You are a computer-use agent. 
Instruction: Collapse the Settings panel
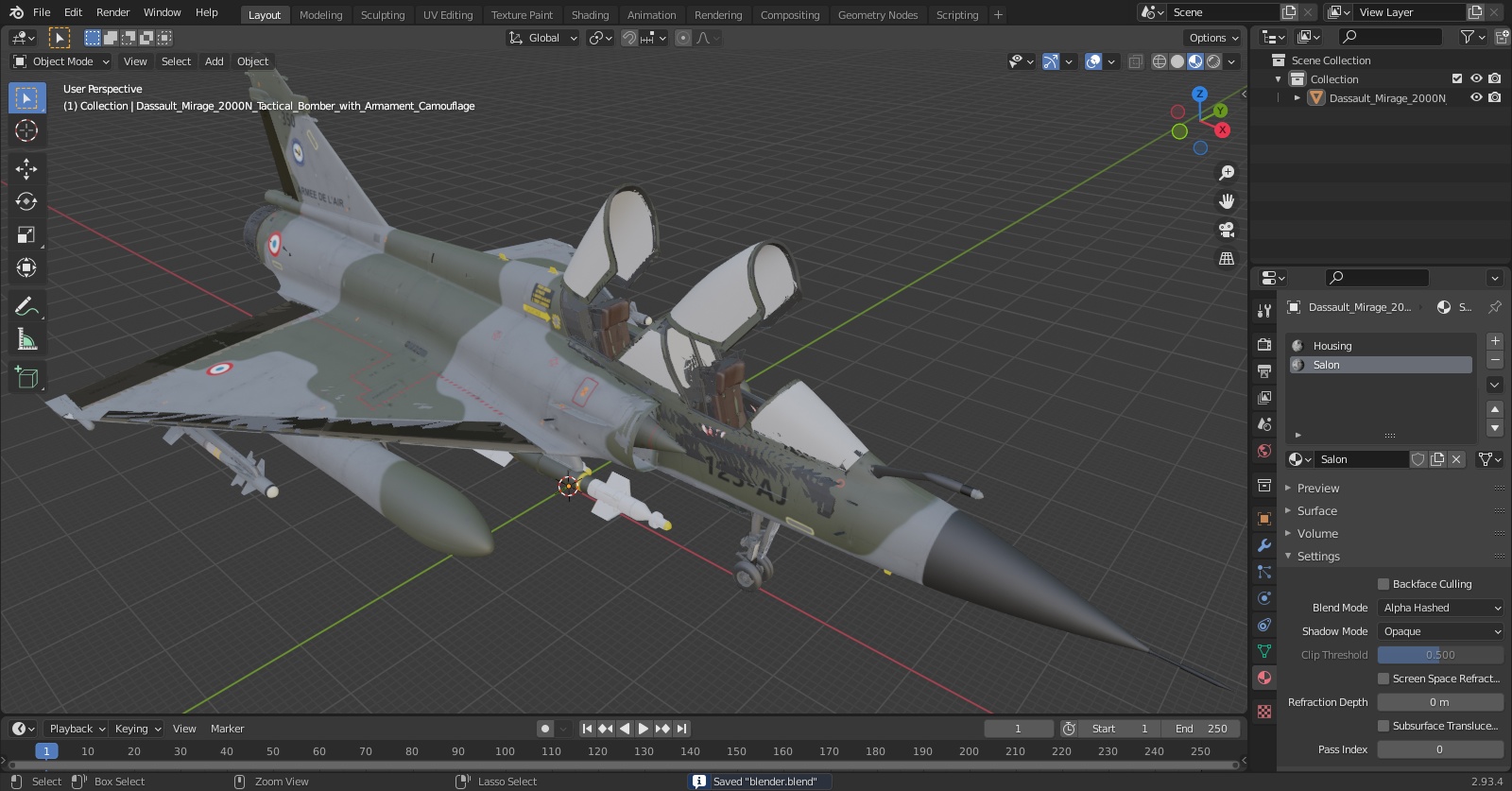pos(1318,557)
